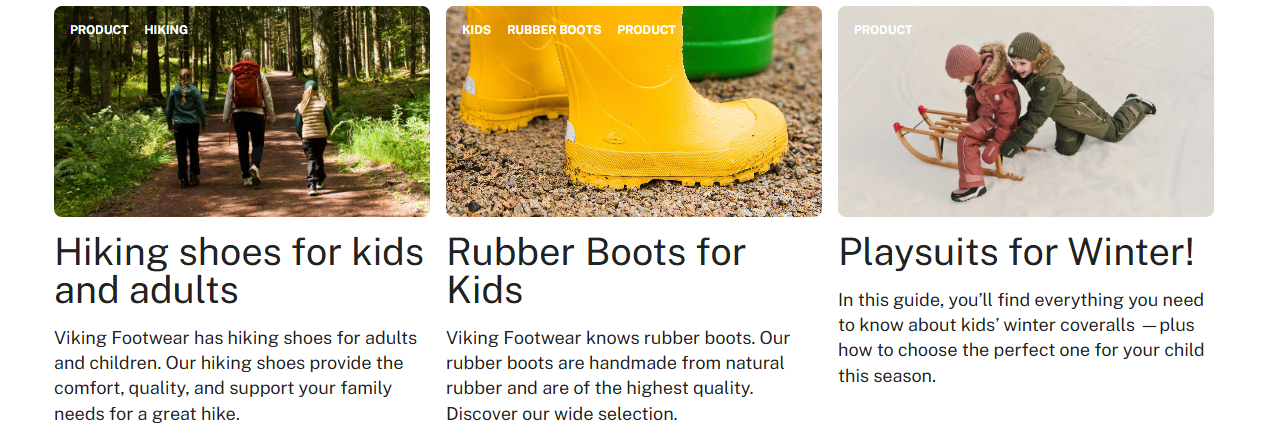The width and height of the screenshot is (1271, 439).
Task: Open 'Hiking shoes for kids and adults' headline
Action: click(240, 271)
